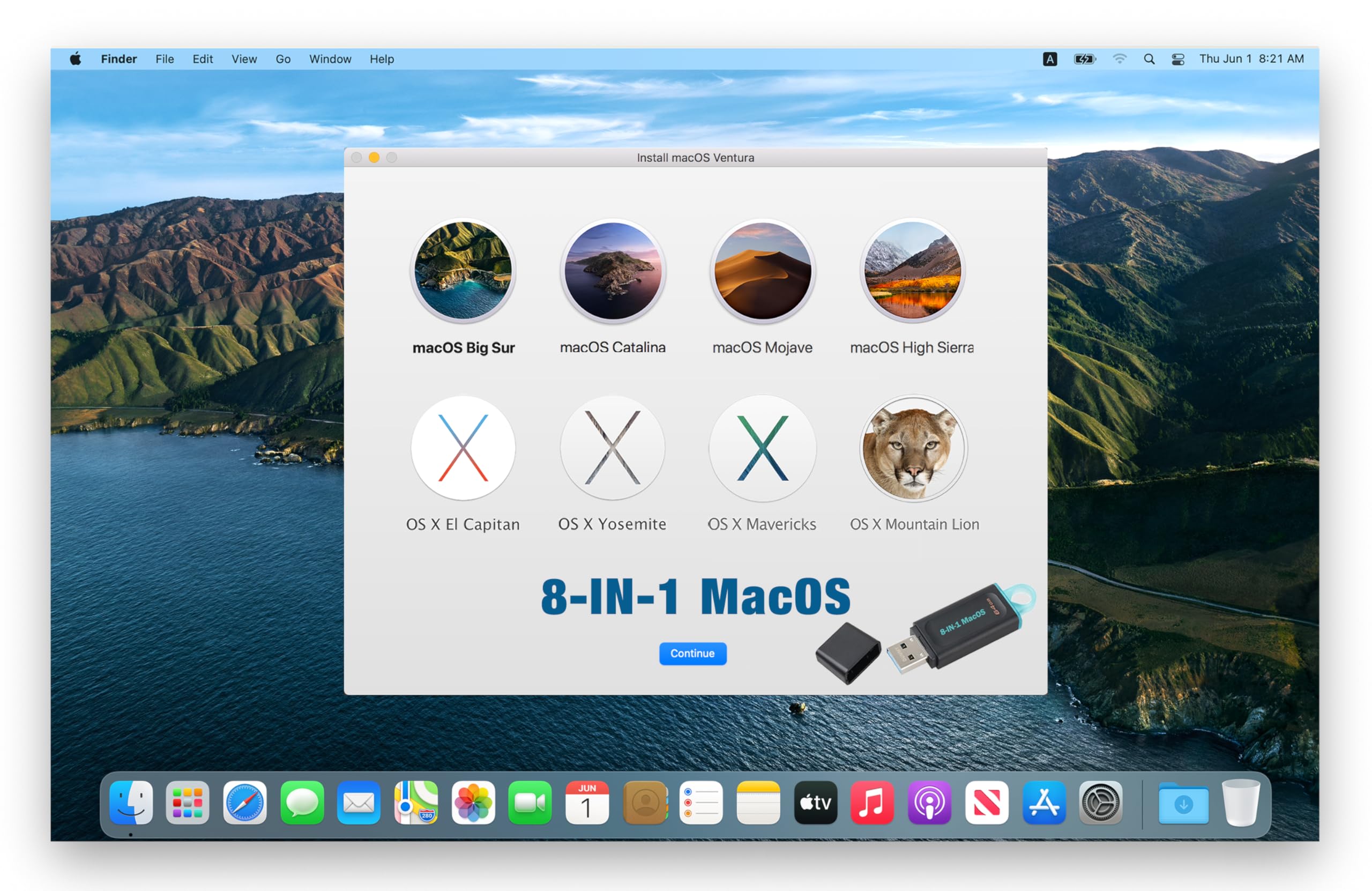
Task: Open the Wi-Fi menu bar icon
Action: tap(1120, 59)
